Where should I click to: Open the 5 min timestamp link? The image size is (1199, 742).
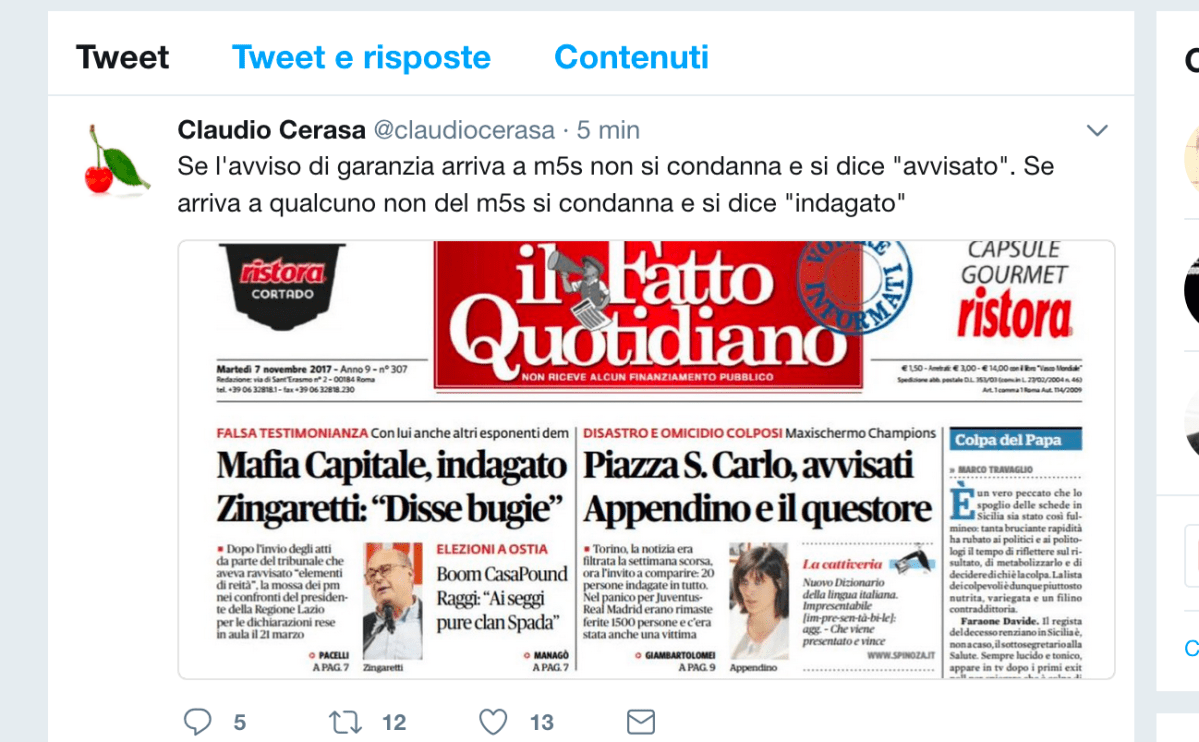pyautogui.click(x=608, y=130)
